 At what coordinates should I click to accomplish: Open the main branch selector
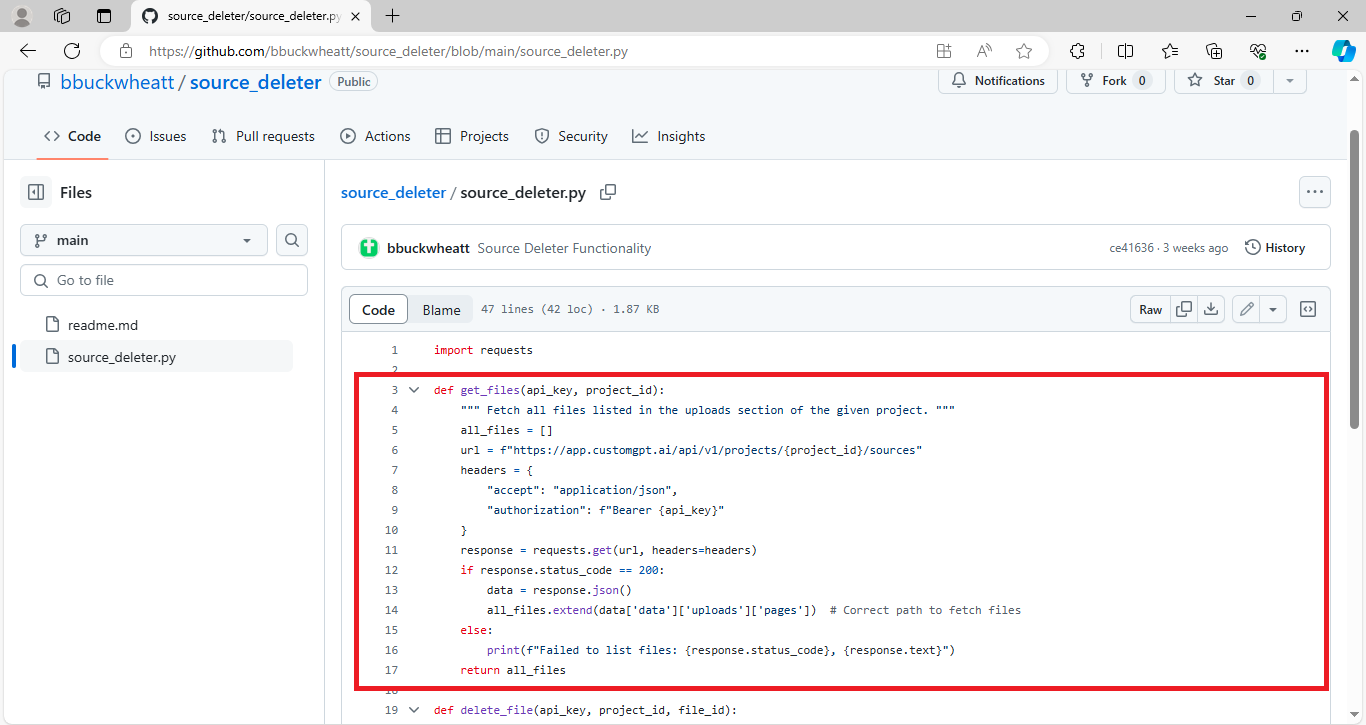coord(143,240)
